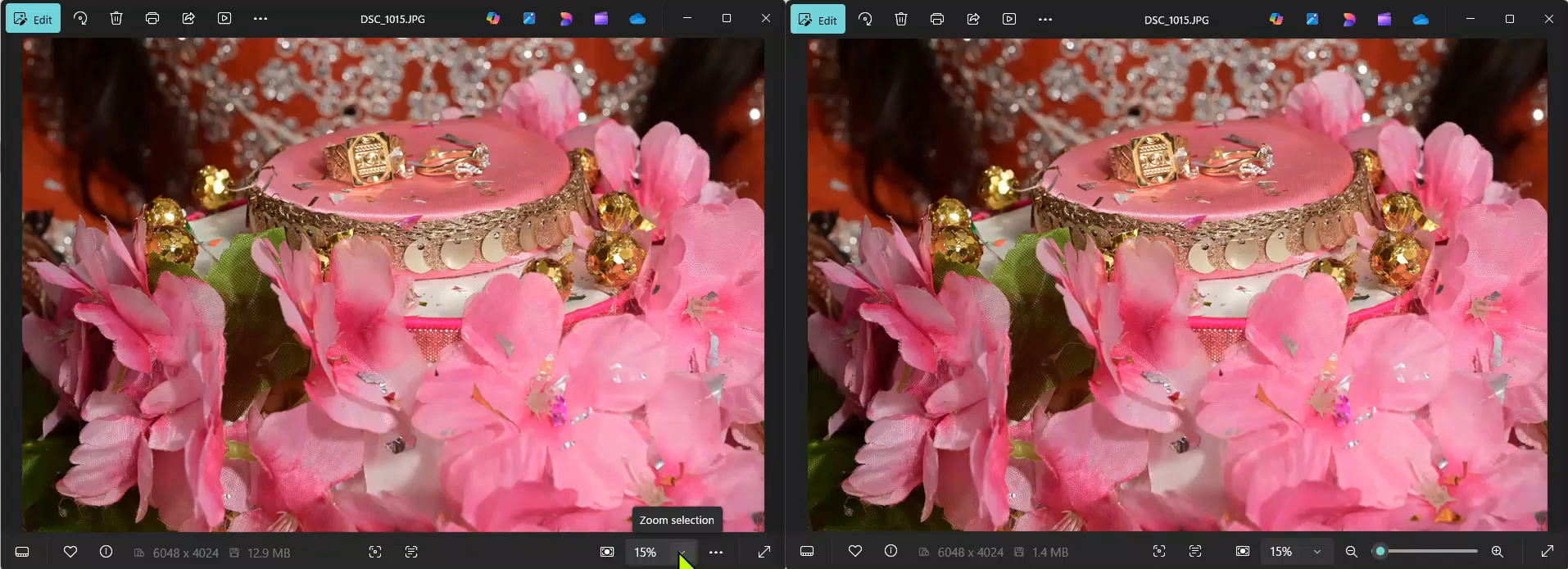Enter fullscreen from left window
Screen dimensions: 1568x569
(x=764, y=552)
